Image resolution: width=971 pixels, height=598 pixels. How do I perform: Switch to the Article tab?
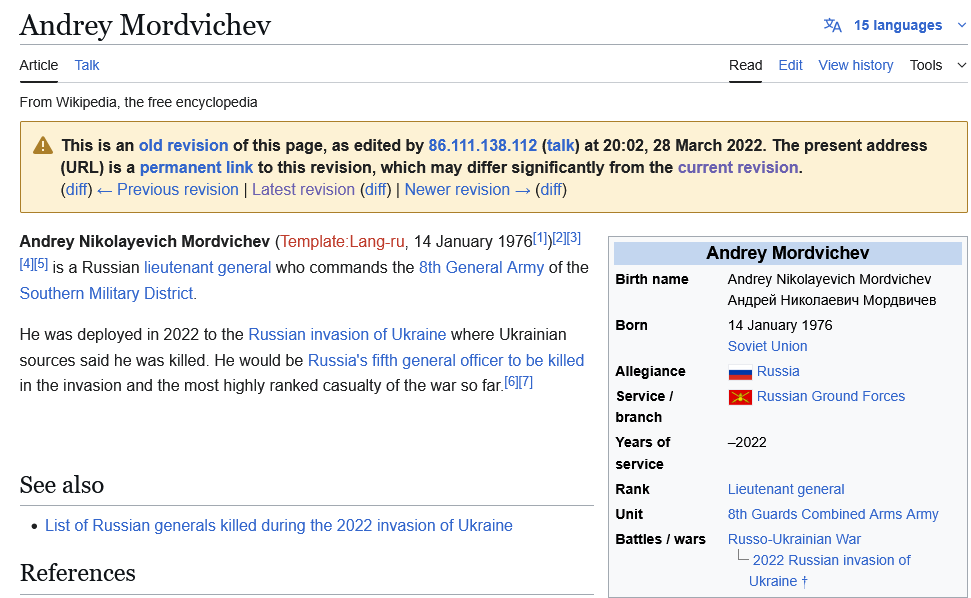(x=38, y=65)
